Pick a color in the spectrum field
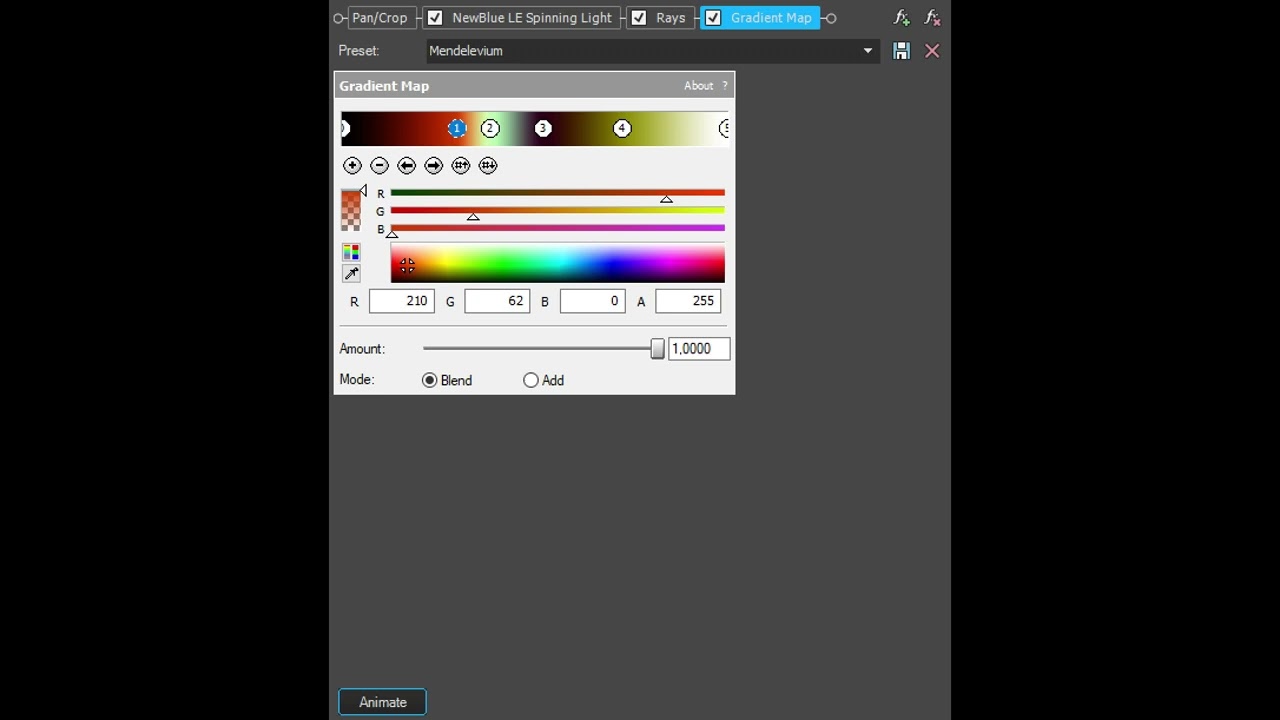Image resolution: width=1280 pixels, height=720 pixels. pos(557,263)
